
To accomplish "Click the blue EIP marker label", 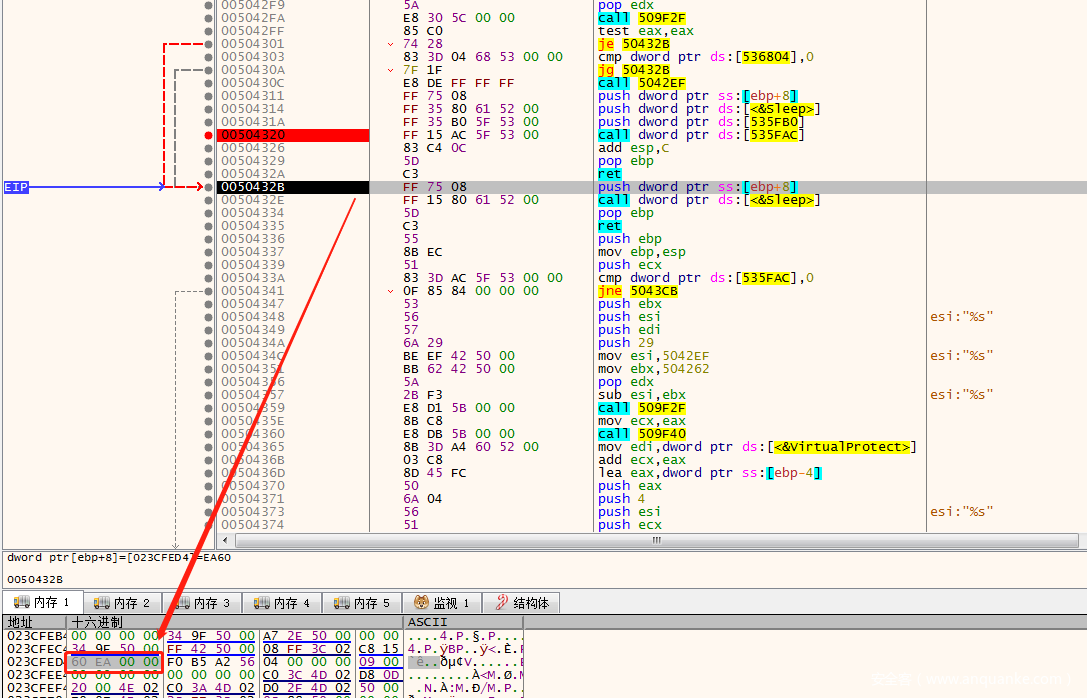I will point(16,187).
